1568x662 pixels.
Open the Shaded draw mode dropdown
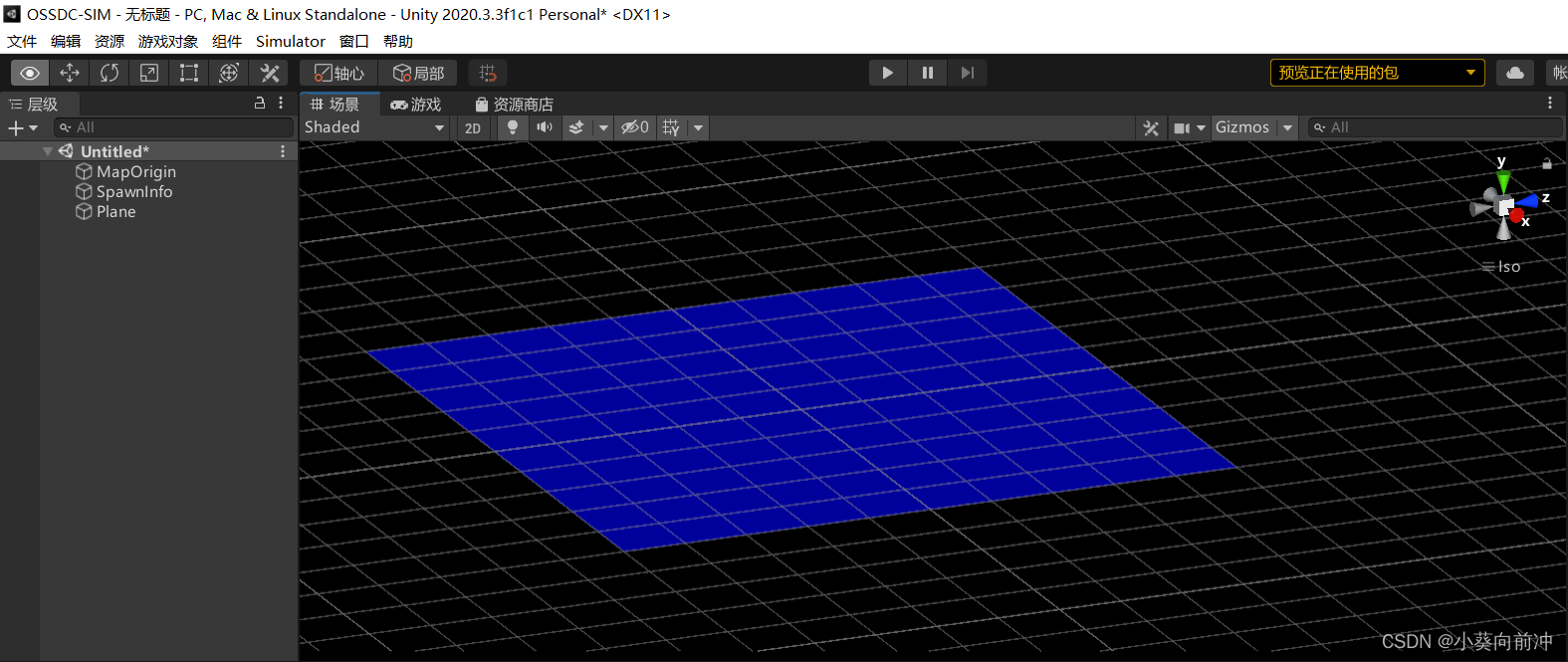coord(375,127)
